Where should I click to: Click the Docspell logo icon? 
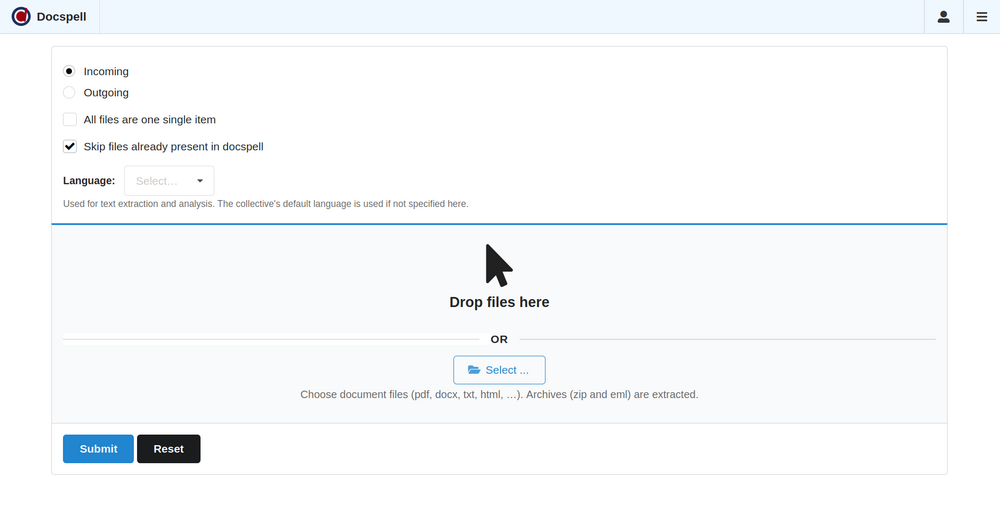click(x=21, y=17)
